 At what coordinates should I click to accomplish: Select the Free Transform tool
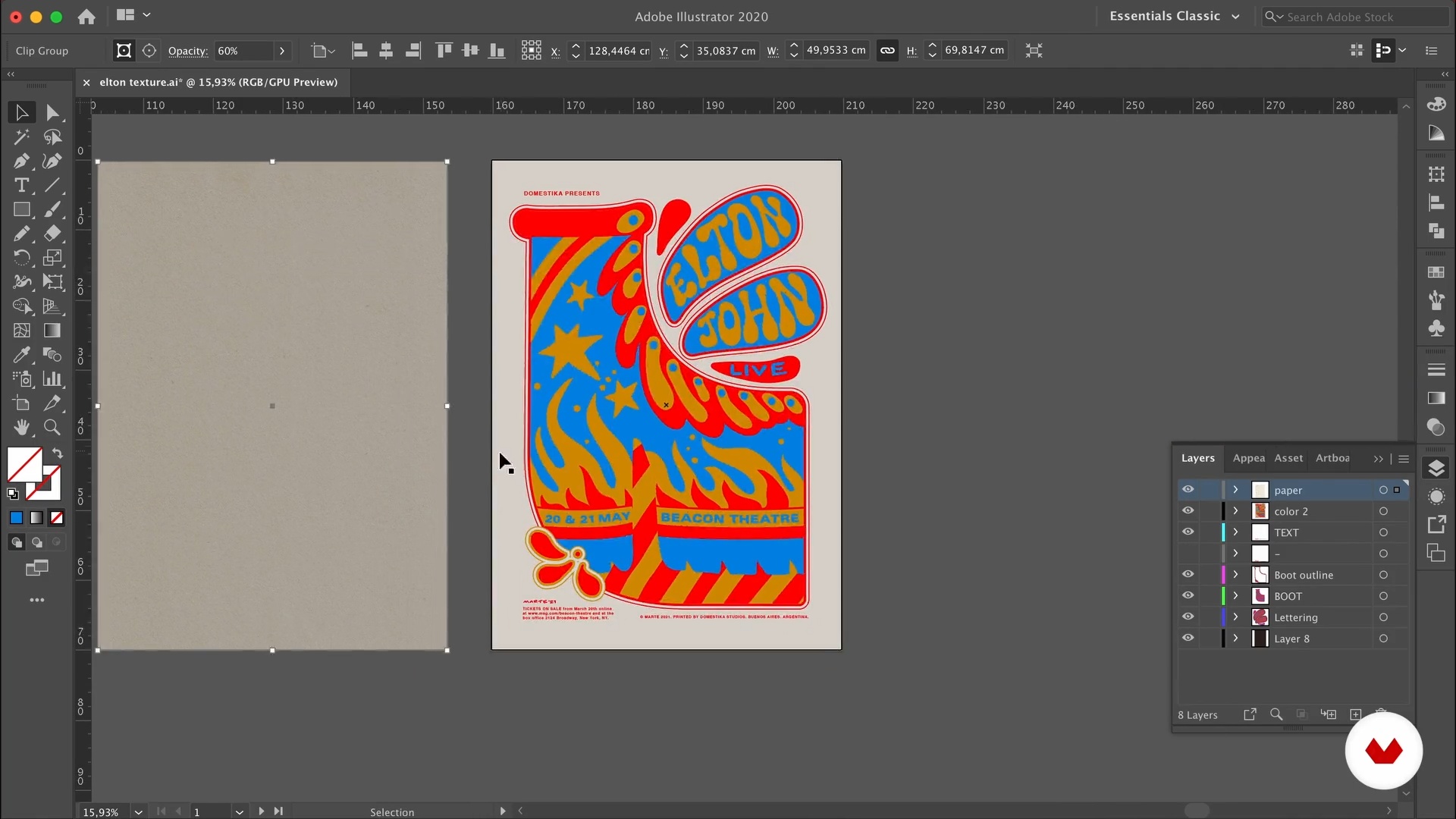tap(52, 282)
